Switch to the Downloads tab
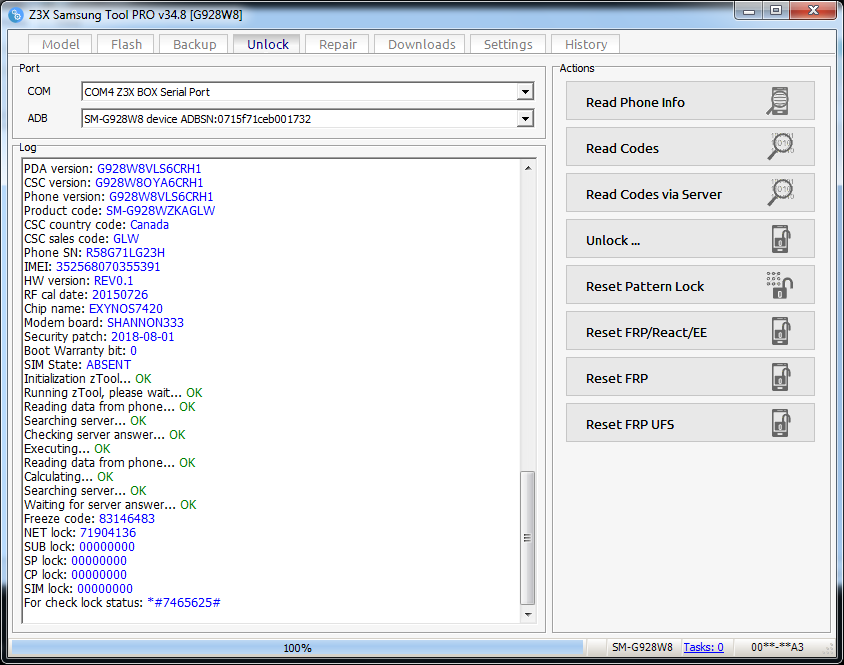This screenshot has width=844, height=665. point(421,44)
